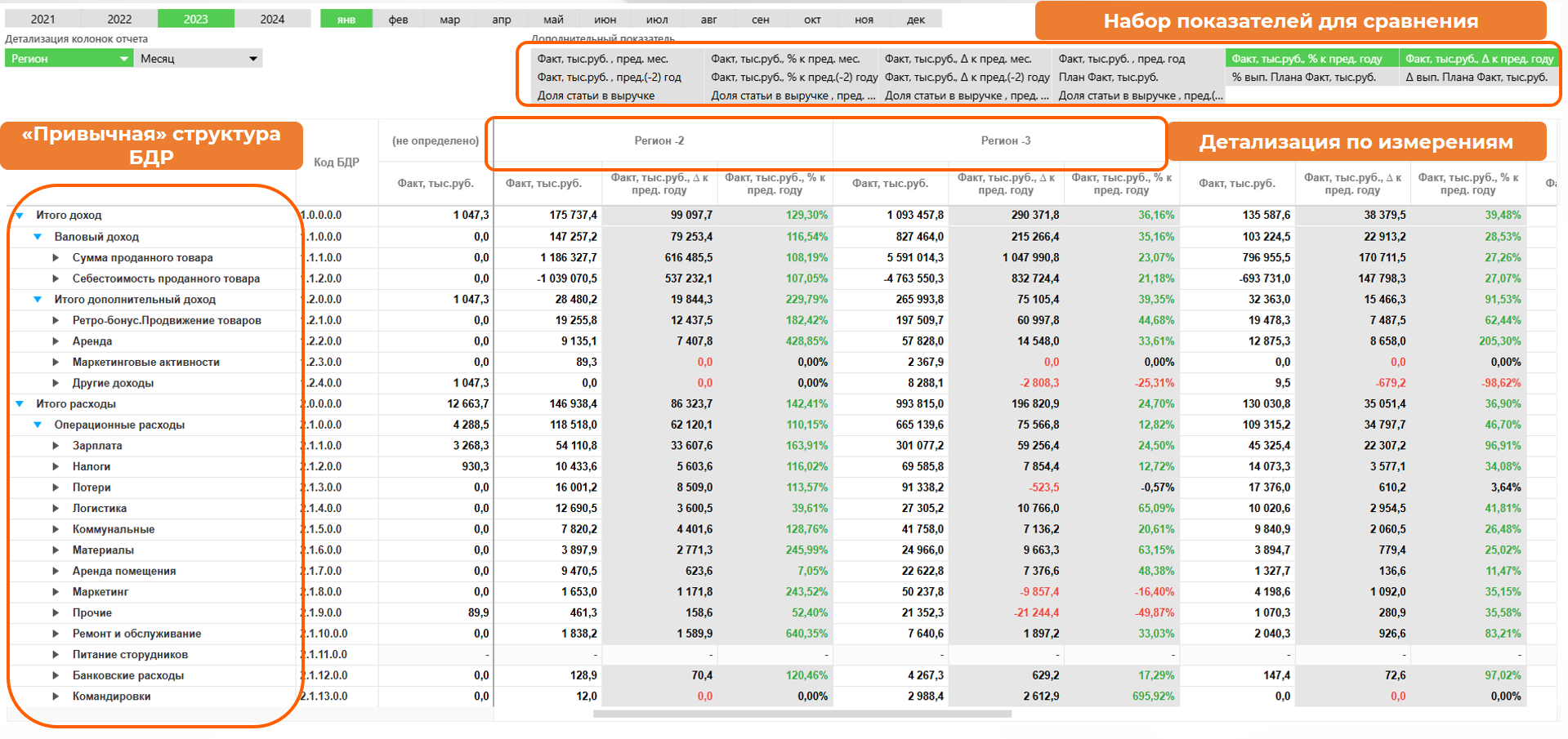Click the horizontal table scrollbar
1568x739 pixels.
pos(802,715)
